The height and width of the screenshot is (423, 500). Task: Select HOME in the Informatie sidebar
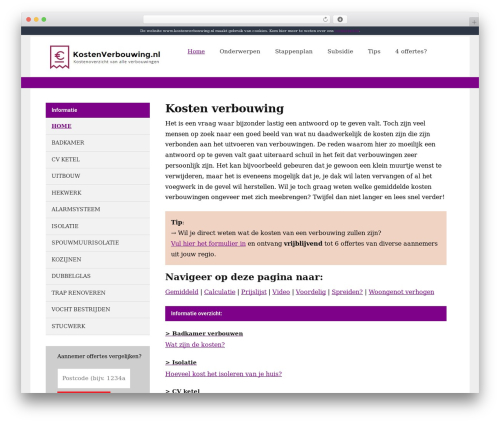(x=98, y=126)
